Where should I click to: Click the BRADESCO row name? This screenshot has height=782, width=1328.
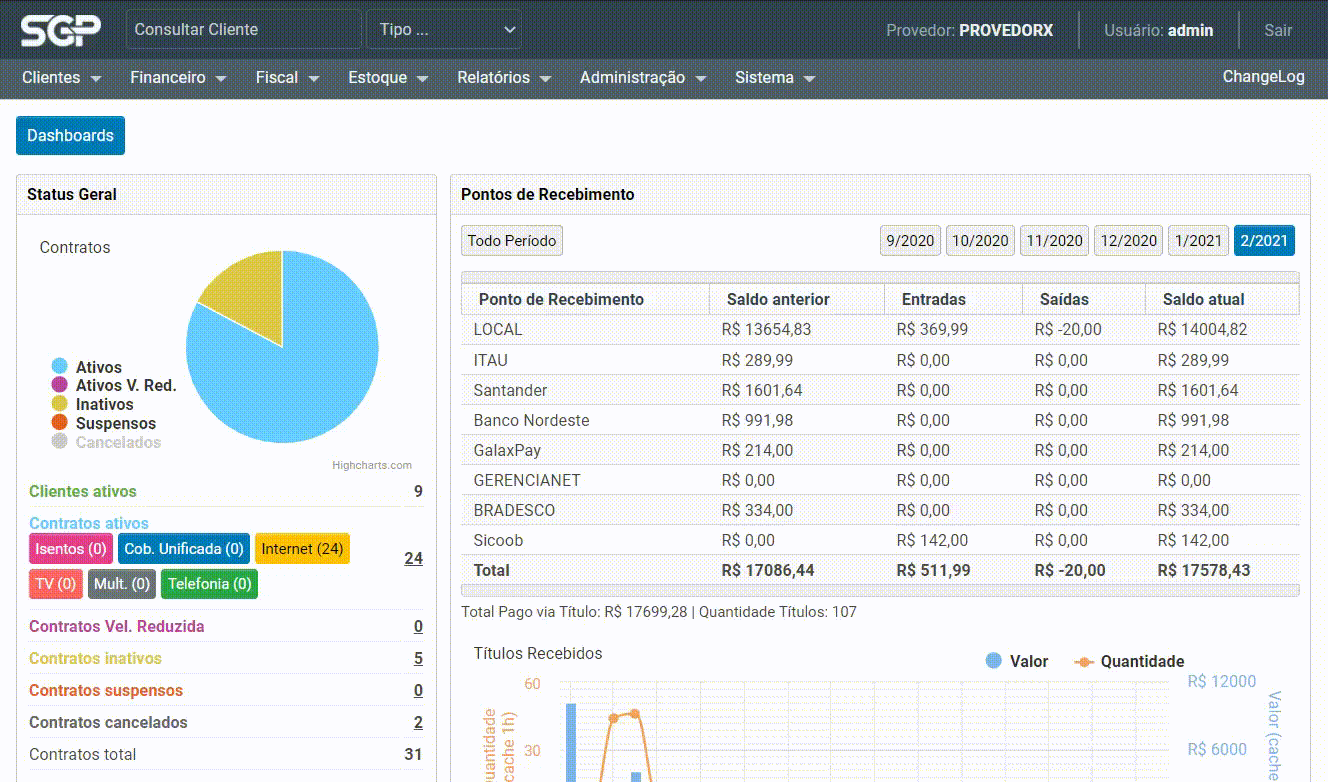click(514, 510)
